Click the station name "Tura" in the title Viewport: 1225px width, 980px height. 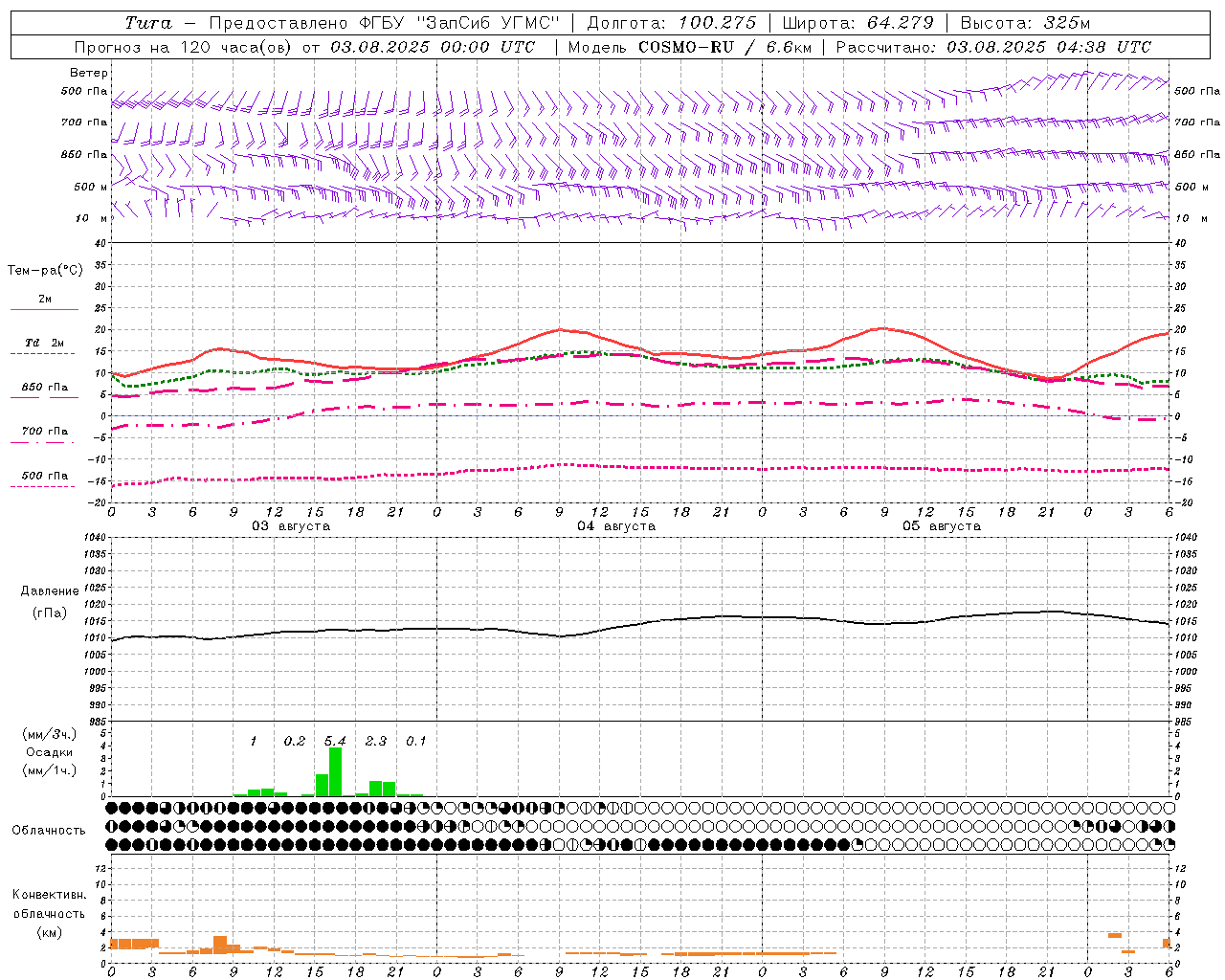click(x=148, y=23)
